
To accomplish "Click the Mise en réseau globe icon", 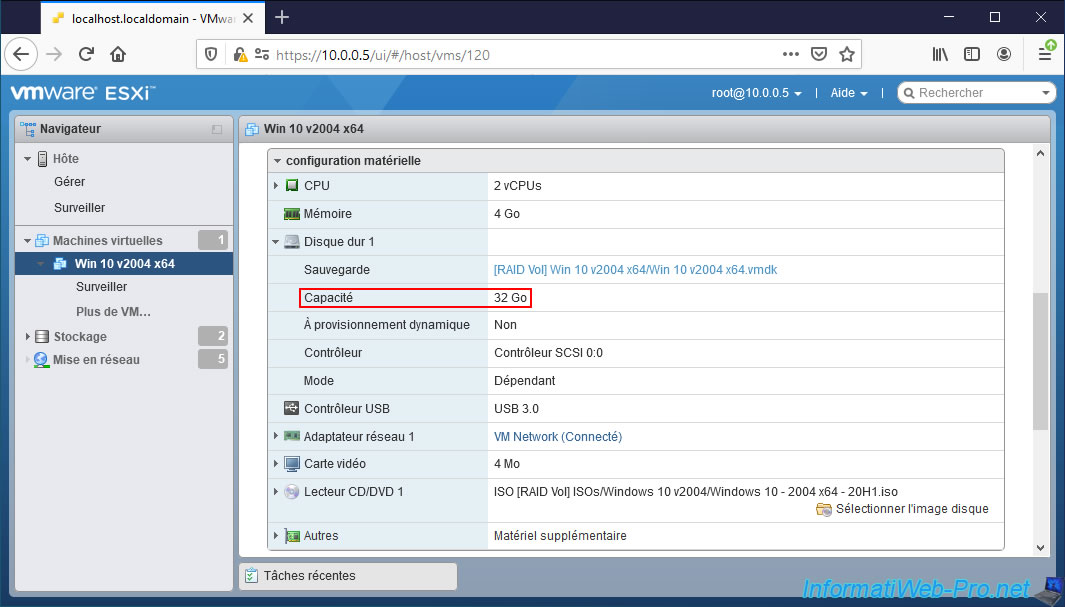I will pyautogui.click(x=41, y=360).
